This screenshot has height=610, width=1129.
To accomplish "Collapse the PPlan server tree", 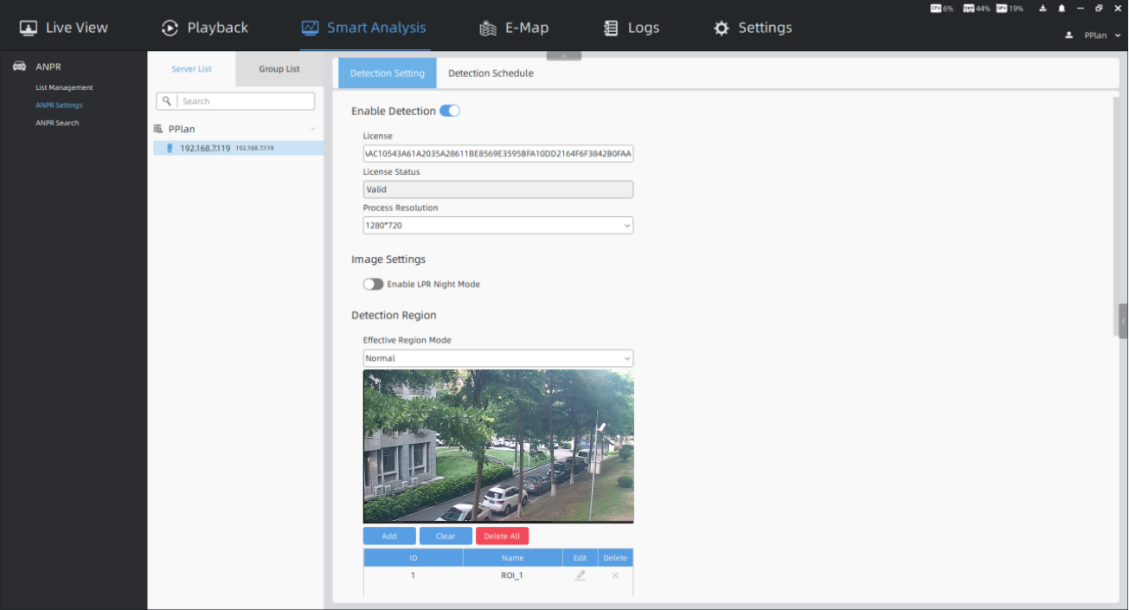I will (313, 129).
